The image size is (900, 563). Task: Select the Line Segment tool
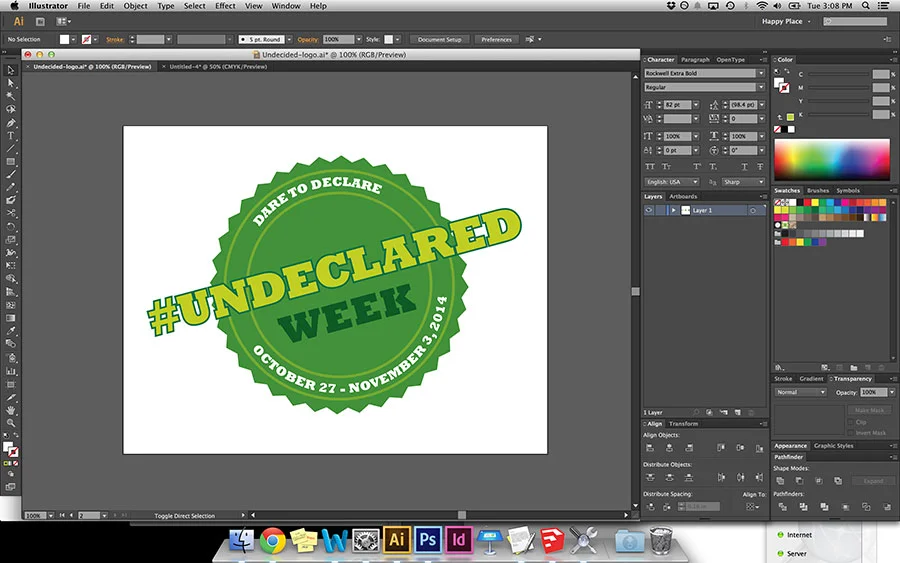[10, 149]
